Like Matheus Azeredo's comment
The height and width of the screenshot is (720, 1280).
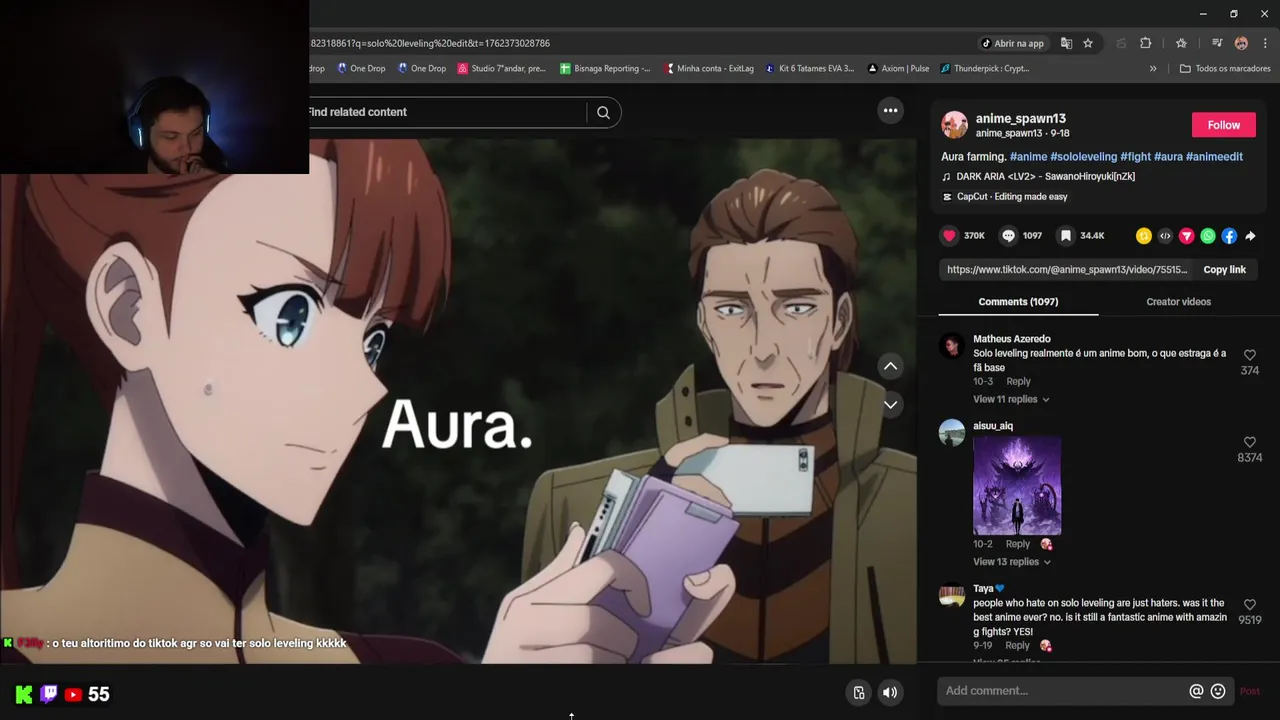[x=1249, y=355]
